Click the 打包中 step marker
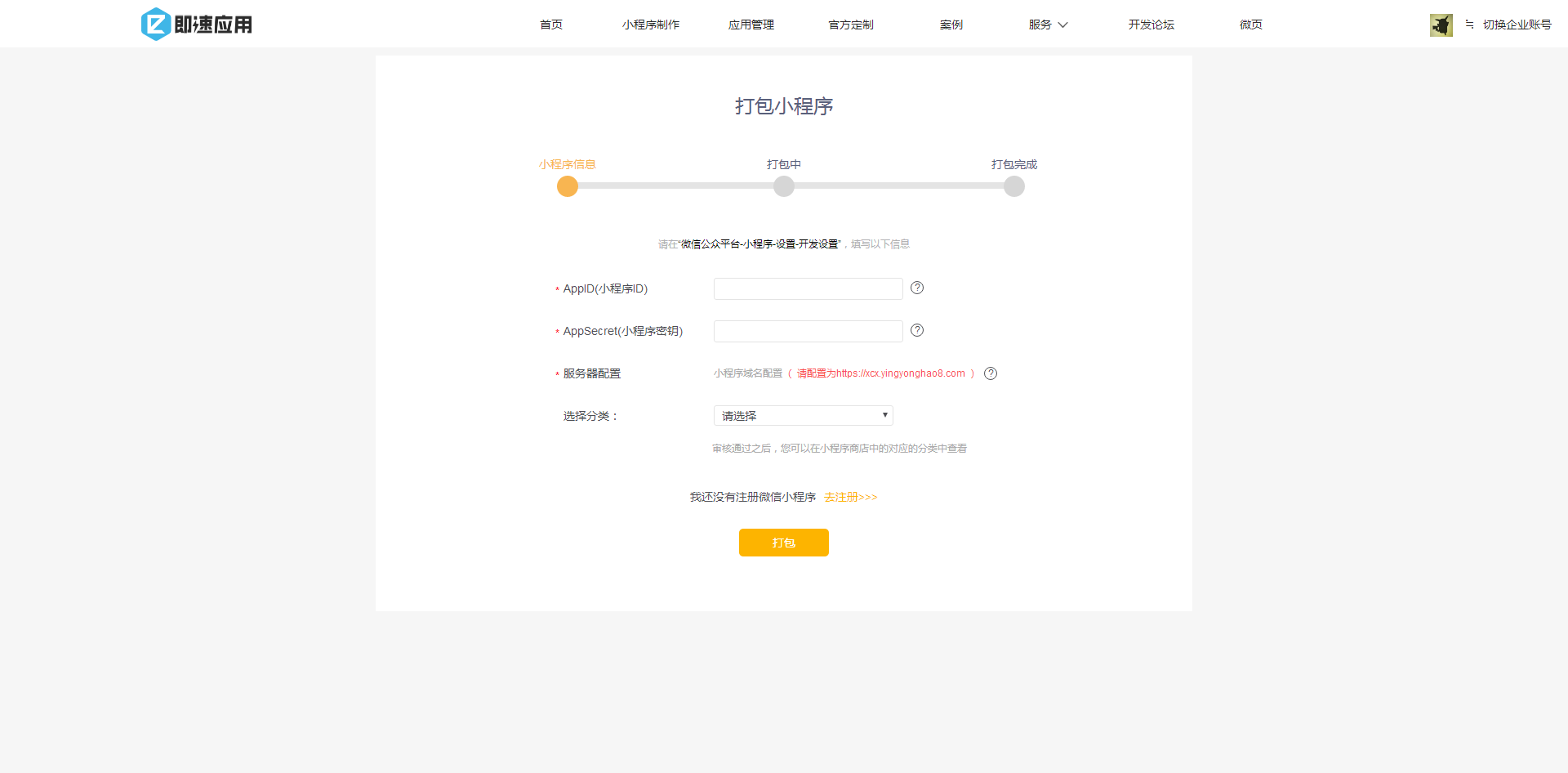The width and height of the screenshot is (1568, 773). pos(783,185)
